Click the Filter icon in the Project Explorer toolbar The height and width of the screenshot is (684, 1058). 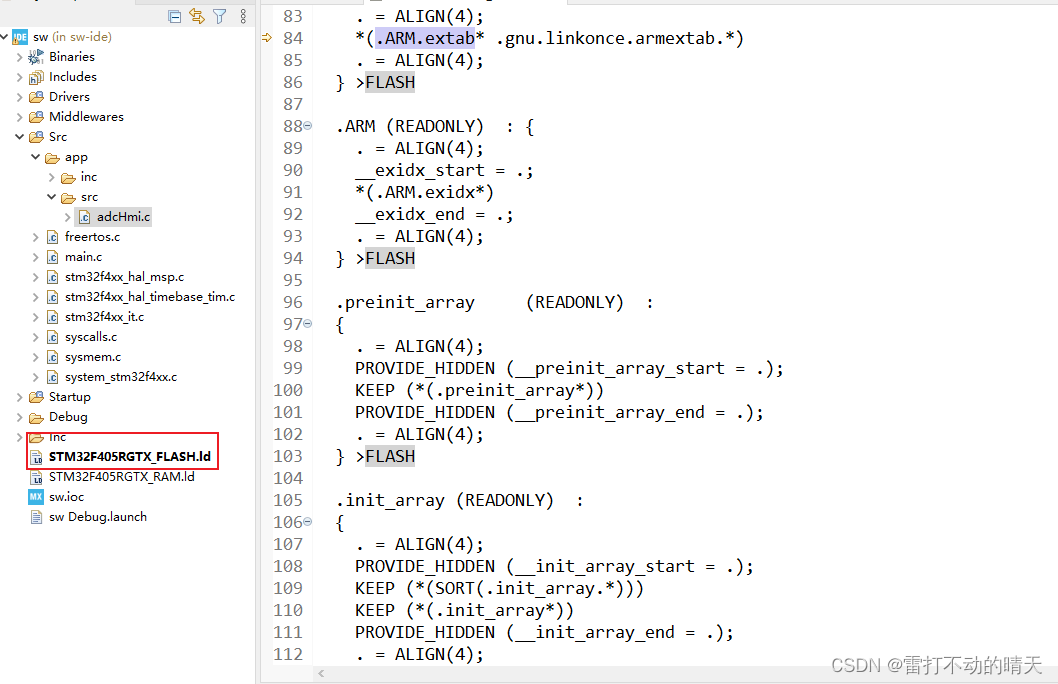tap(220, 16)
